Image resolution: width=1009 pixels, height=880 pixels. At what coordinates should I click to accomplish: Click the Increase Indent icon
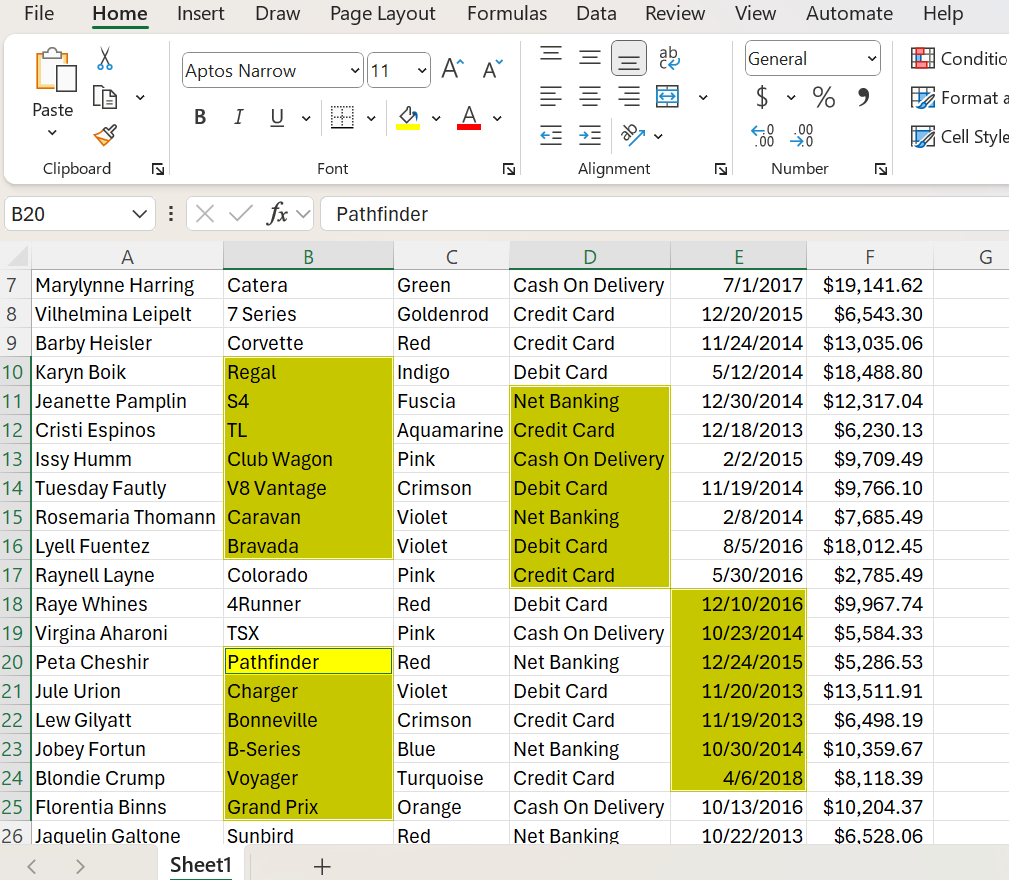tap(590, 135)
